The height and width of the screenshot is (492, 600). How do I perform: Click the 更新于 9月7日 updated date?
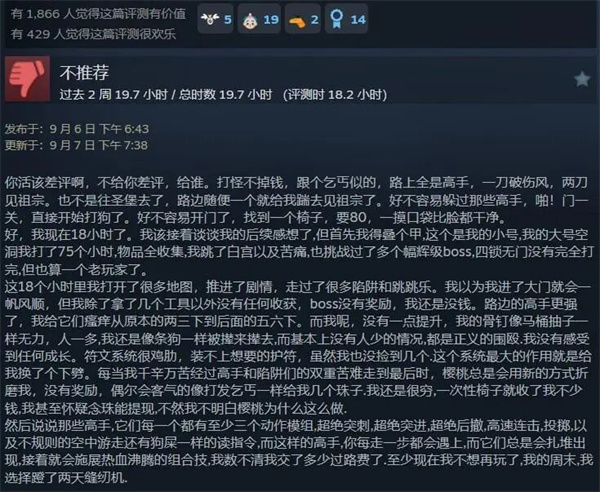click(x=76, y=145)
